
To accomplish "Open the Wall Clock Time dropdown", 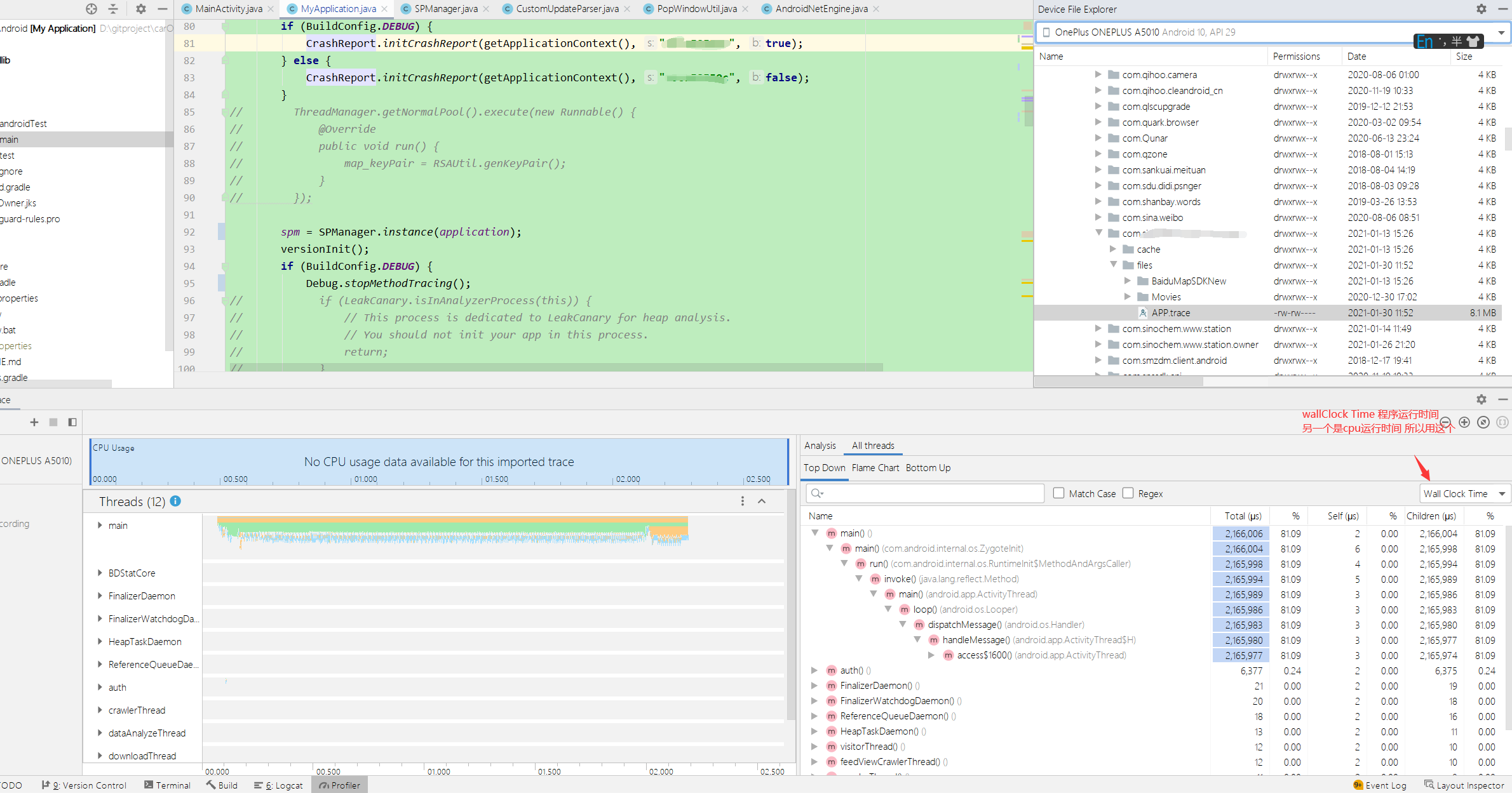I will [x=1464, y=493].
